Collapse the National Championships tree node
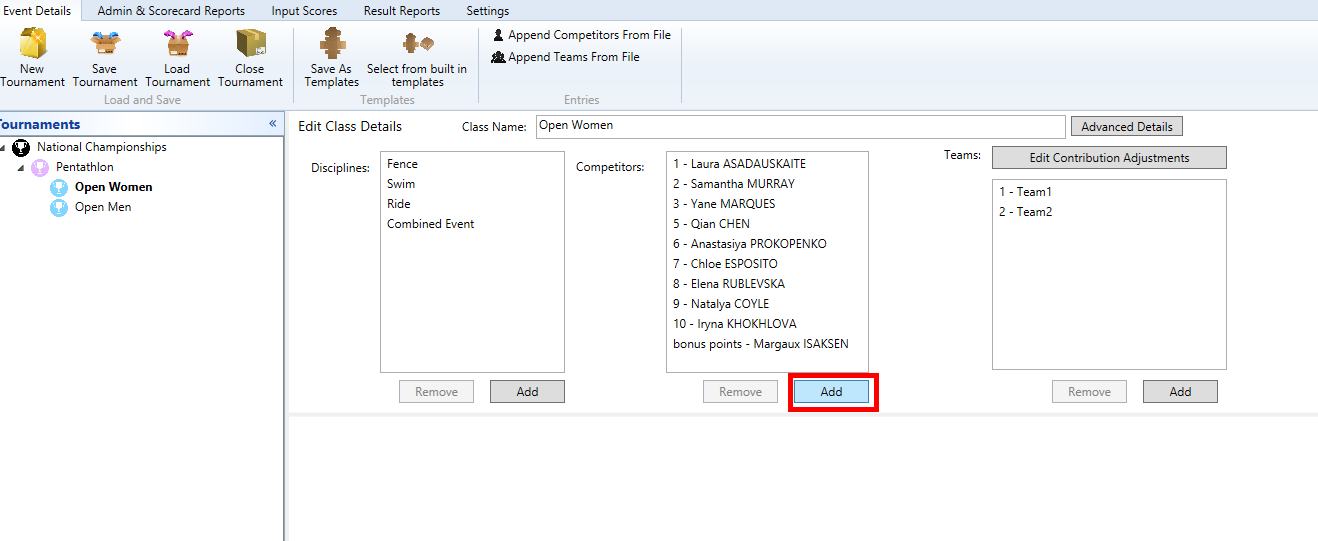 click(x=5, y=148)
